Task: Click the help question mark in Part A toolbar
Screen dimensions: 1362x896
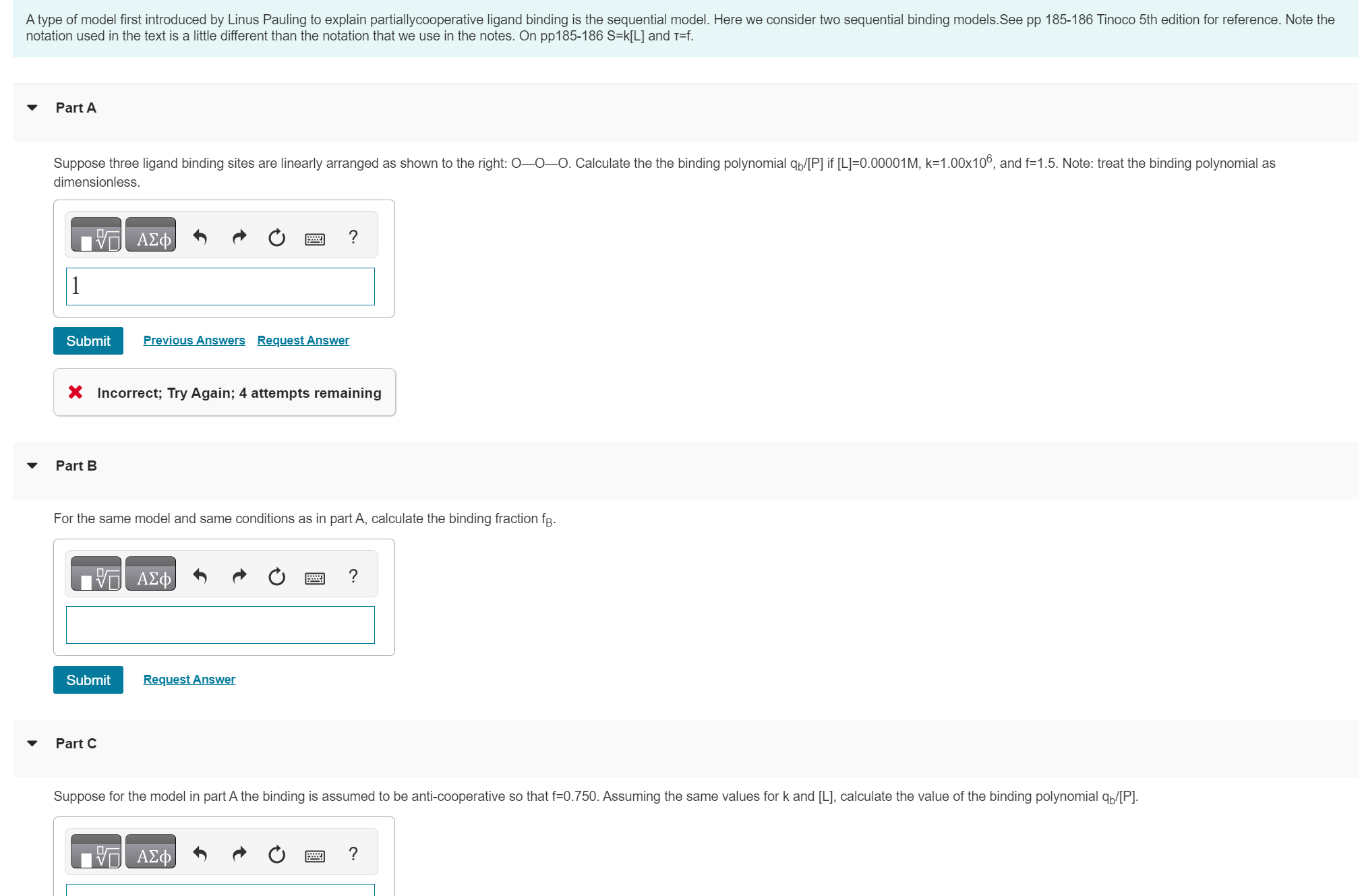Action: click(x=353, y=236)
